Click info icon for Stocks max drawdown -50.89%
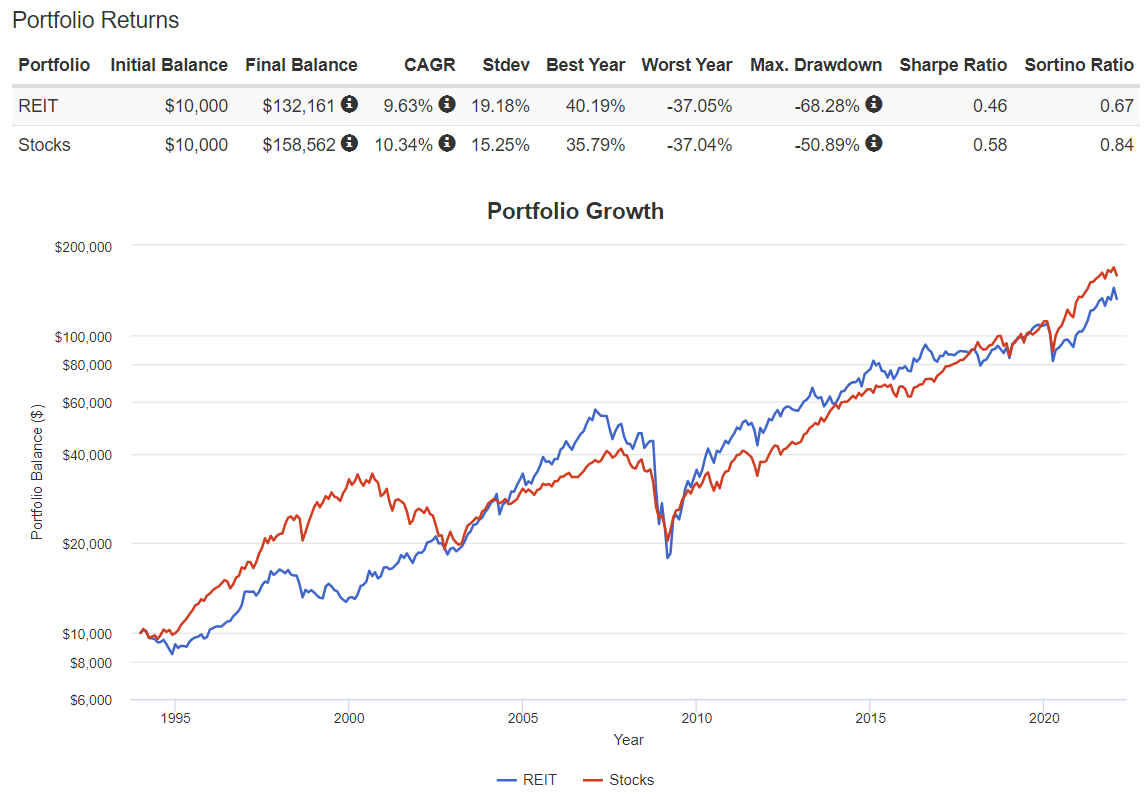1148x799 pixels. 873,144
